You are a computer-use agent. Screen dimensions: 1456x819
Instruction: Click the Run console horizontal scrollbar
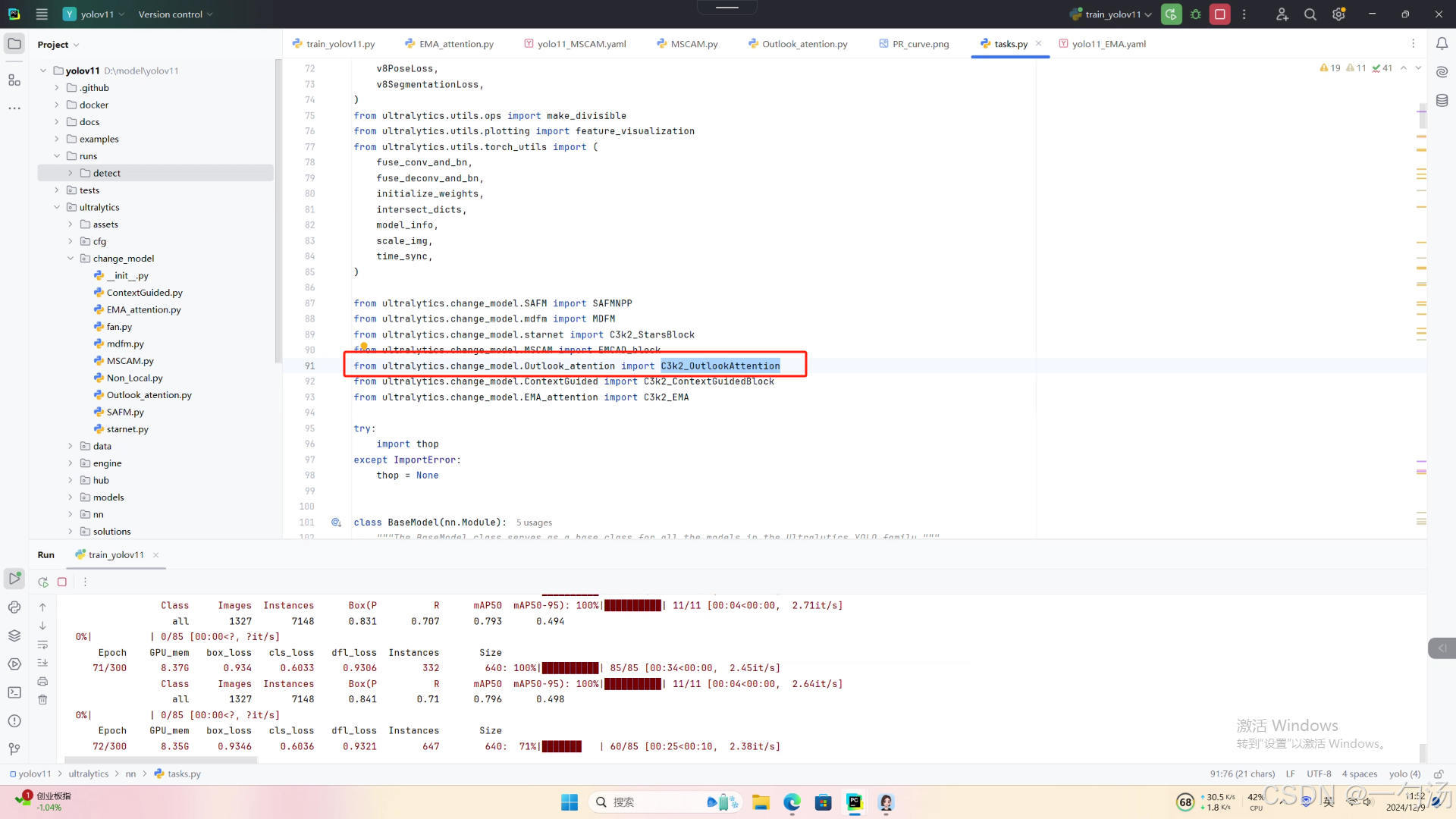click(x=161, y=759)
